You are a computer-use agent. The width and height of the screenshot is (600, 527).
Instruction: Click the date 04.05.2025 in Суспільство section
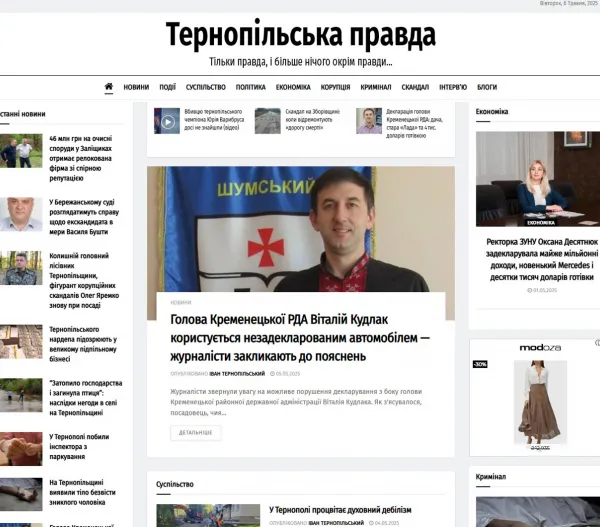pyautogui.click(x=384, y=523)
